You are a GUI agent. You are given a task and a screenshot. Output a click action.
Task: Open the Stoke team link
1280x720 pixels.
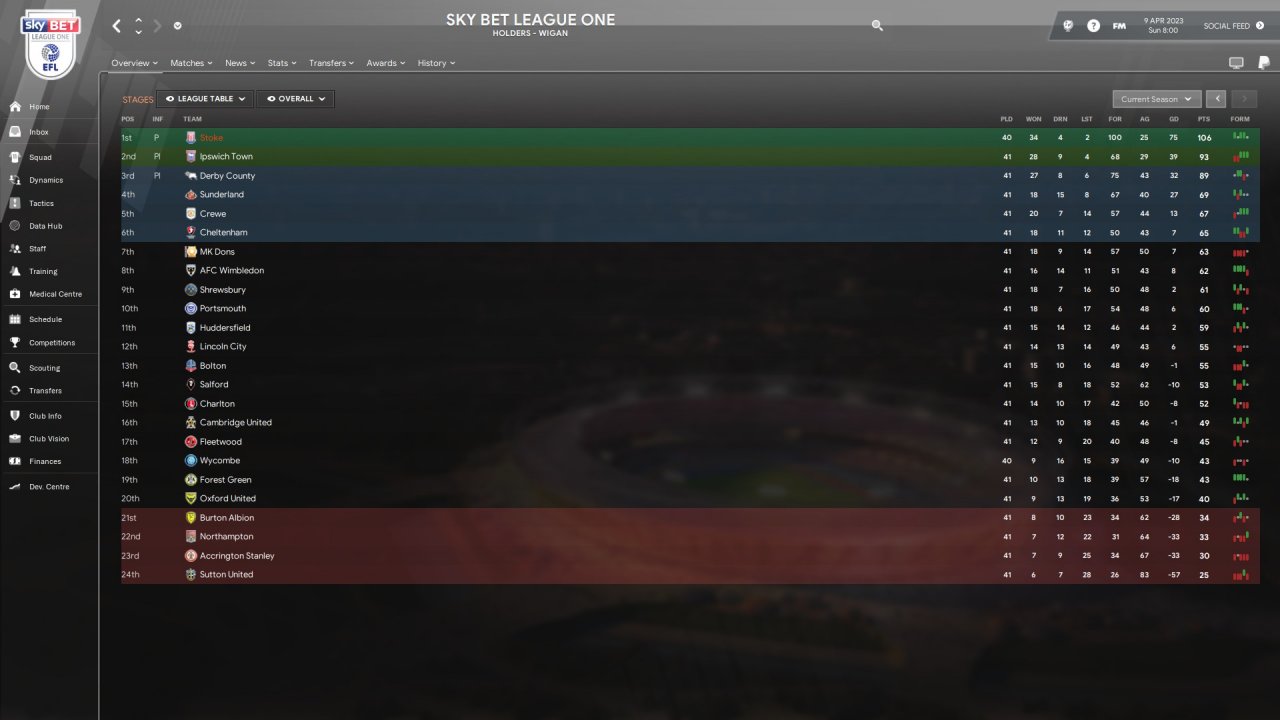coord(211,138)
